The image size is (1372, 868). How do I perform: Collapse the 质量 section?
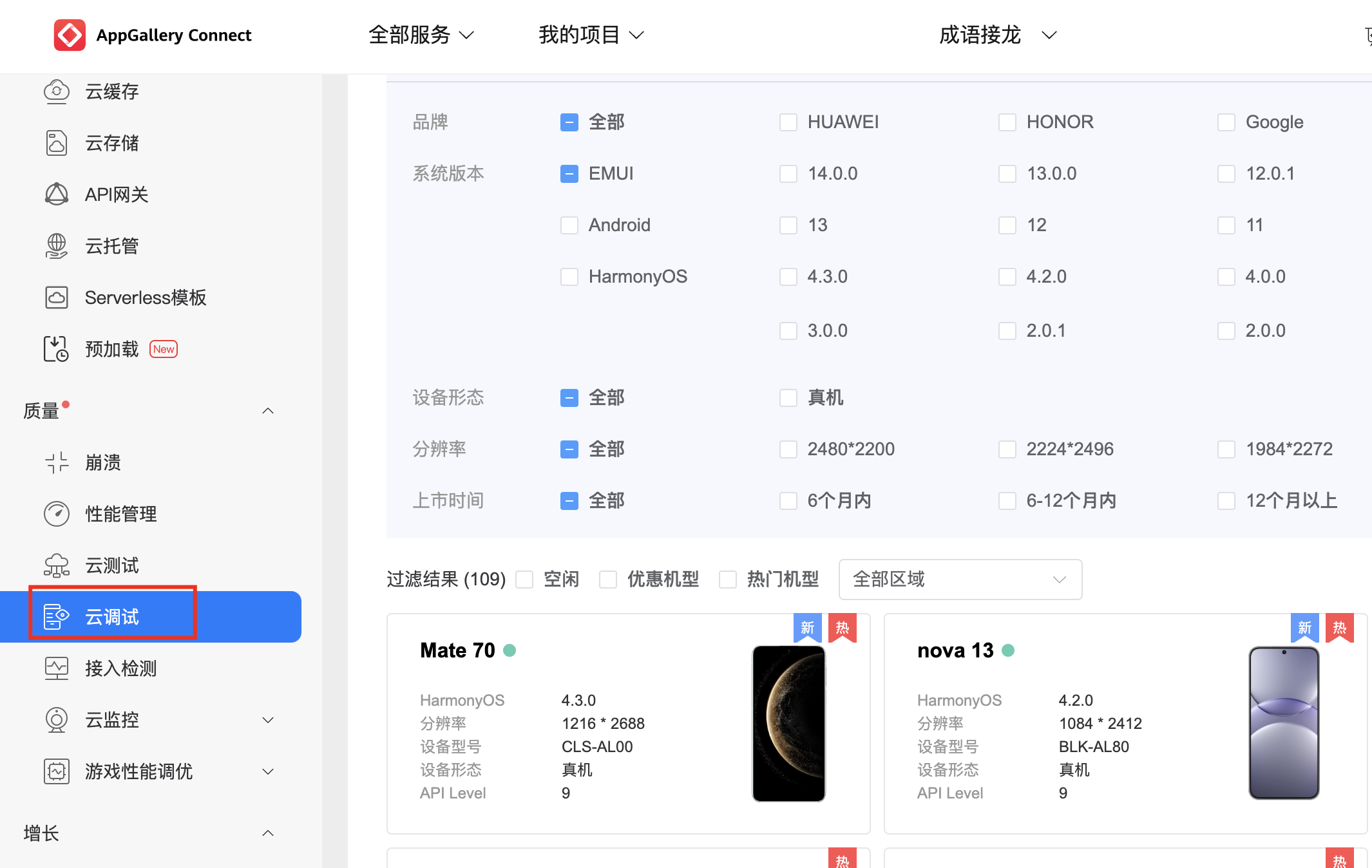[x=269, y=411]
